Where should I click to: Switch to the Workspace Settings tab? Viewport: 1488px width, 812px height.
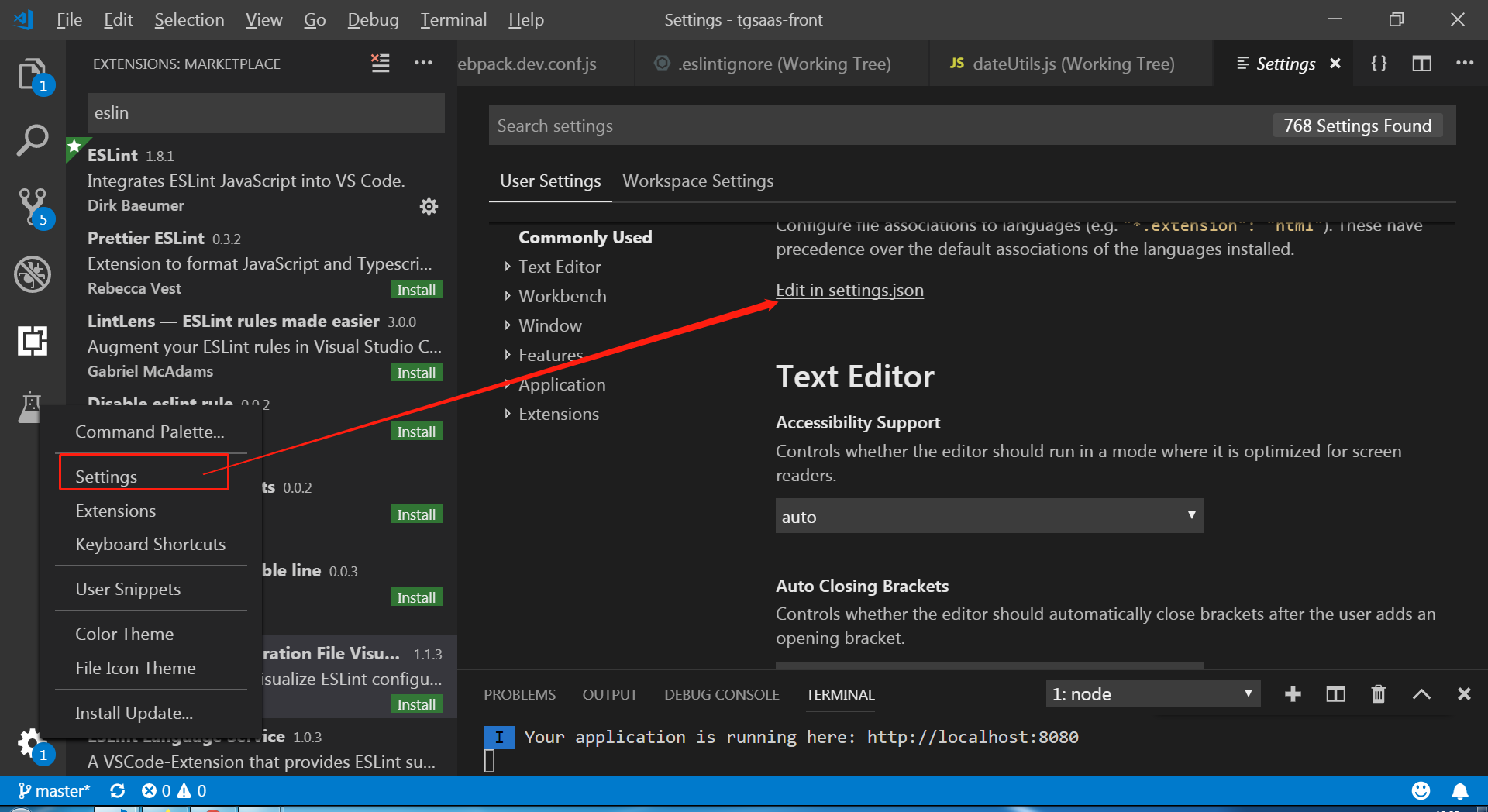coord(697,181)
